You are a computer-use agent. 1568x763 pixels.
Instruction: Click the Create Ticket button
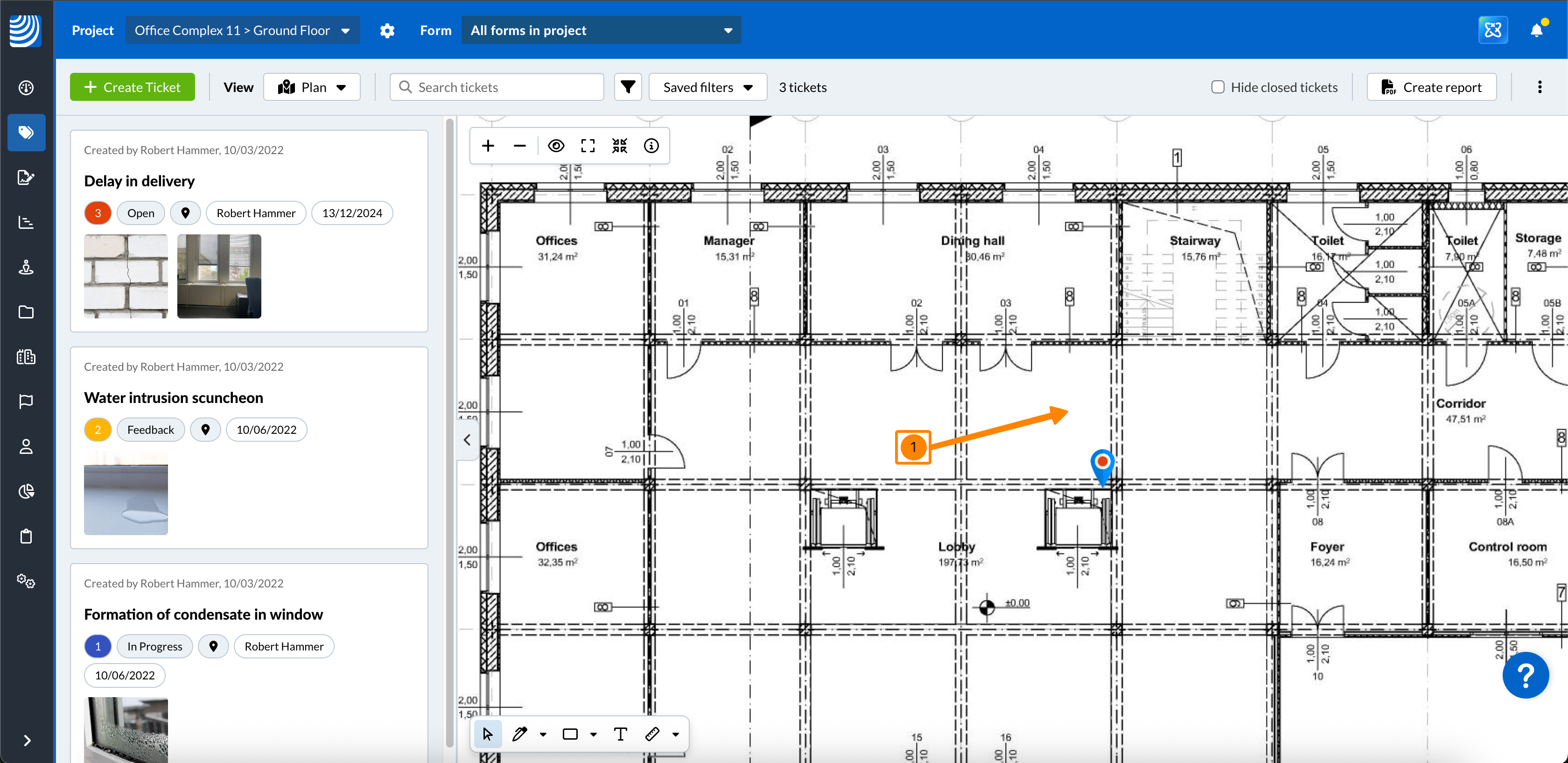pyautogui.click(x=132, y=87)
